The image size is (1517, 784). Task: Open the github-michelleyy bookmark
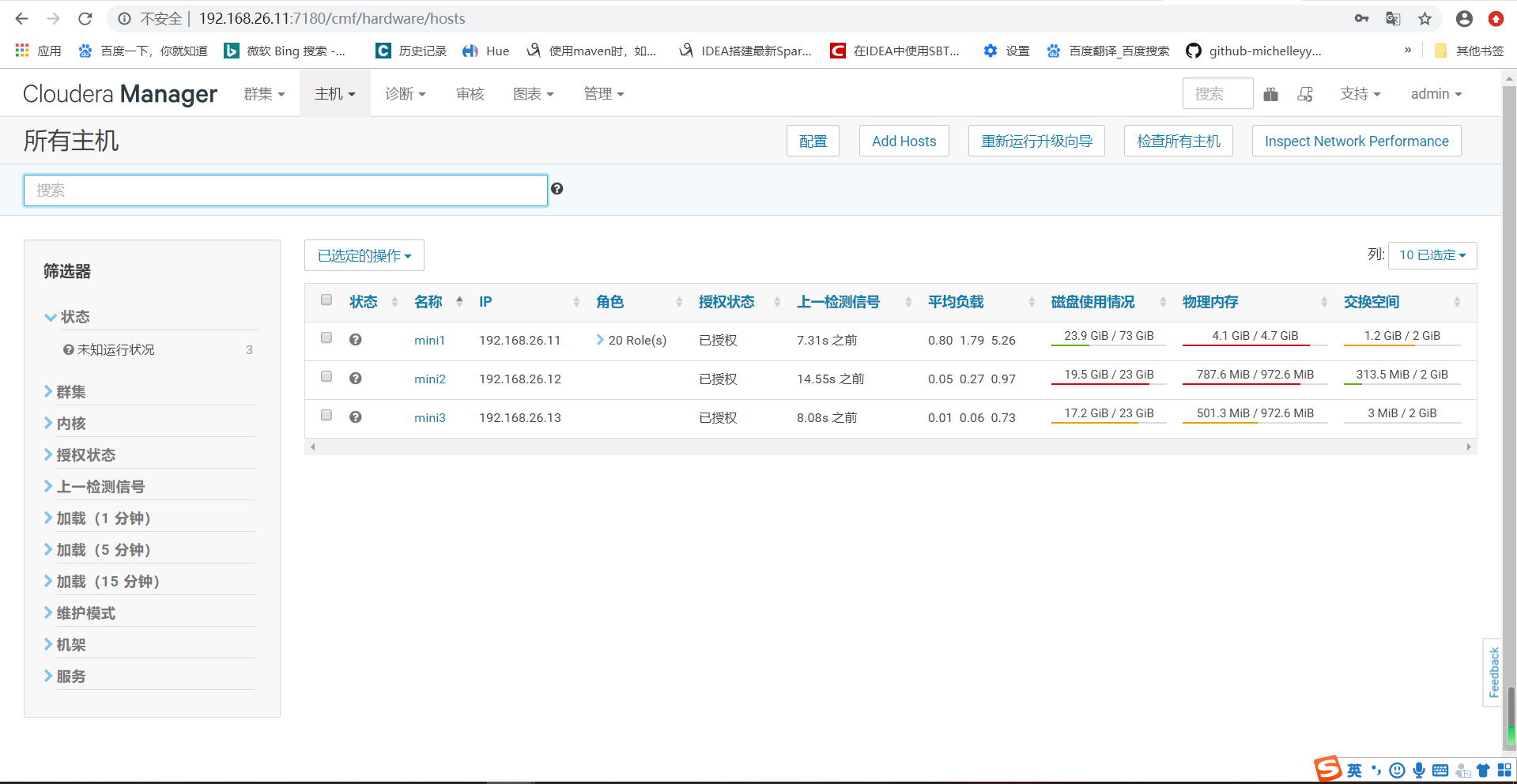tap(1254, 51)
